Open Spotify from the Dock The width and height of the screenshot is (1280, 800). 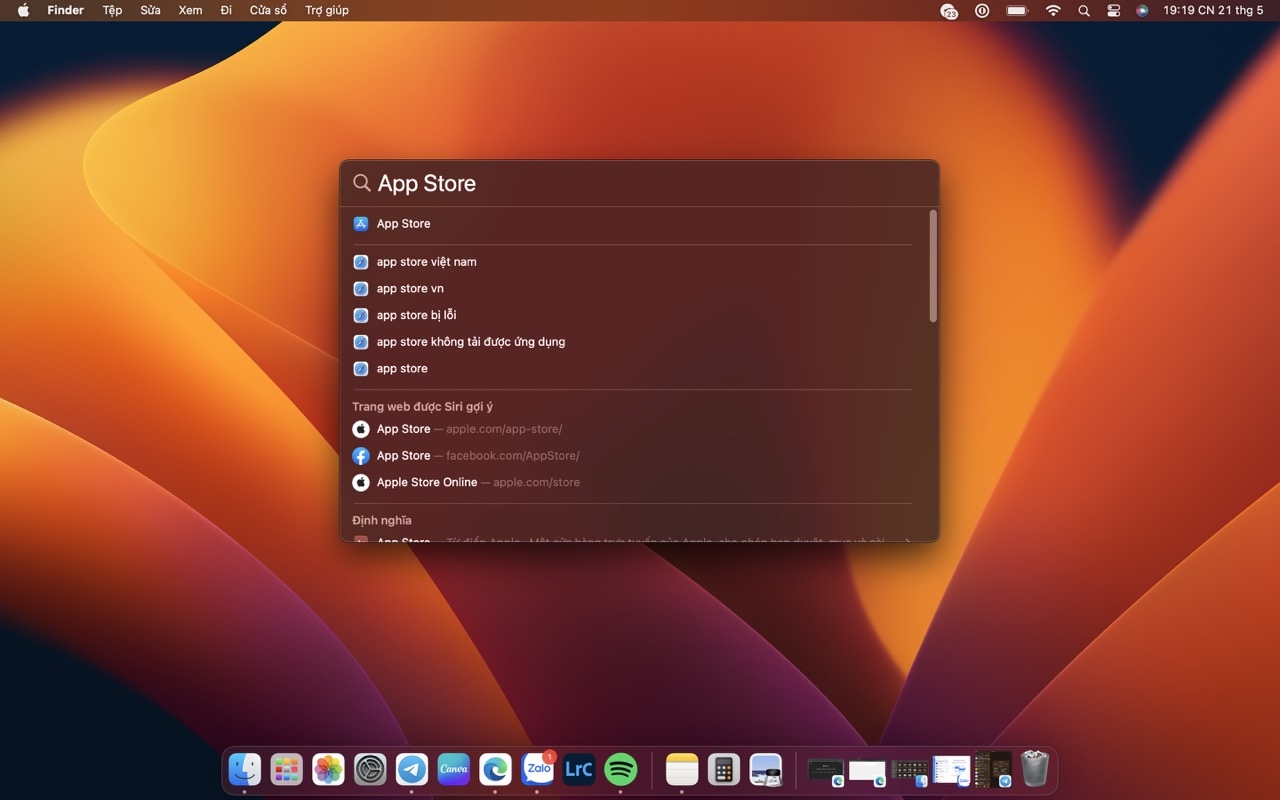tap(621, 769)
